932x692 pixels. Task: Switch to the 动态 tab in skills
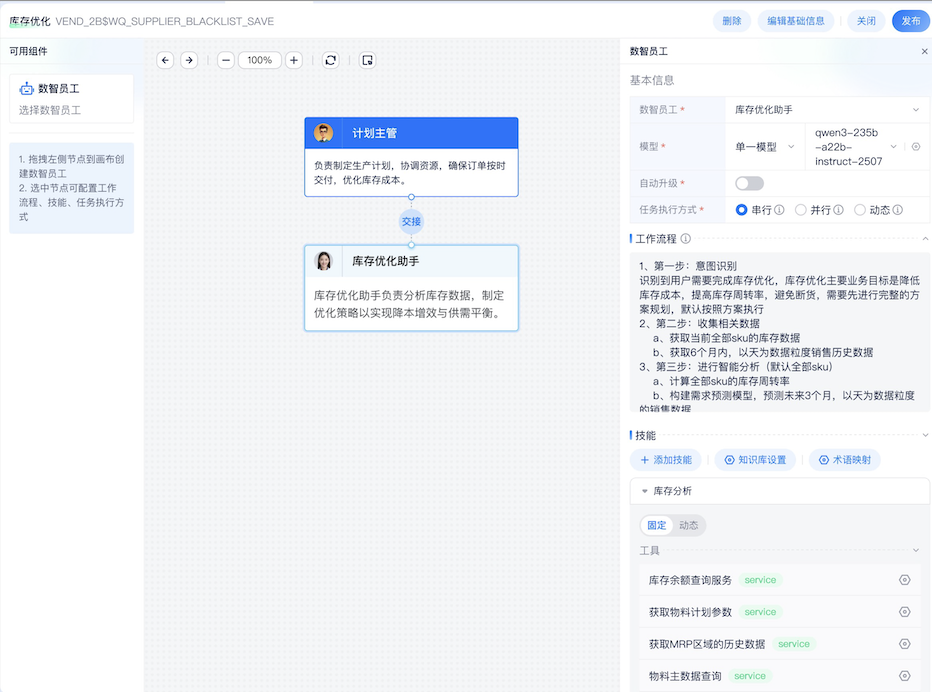pos(690,524)
